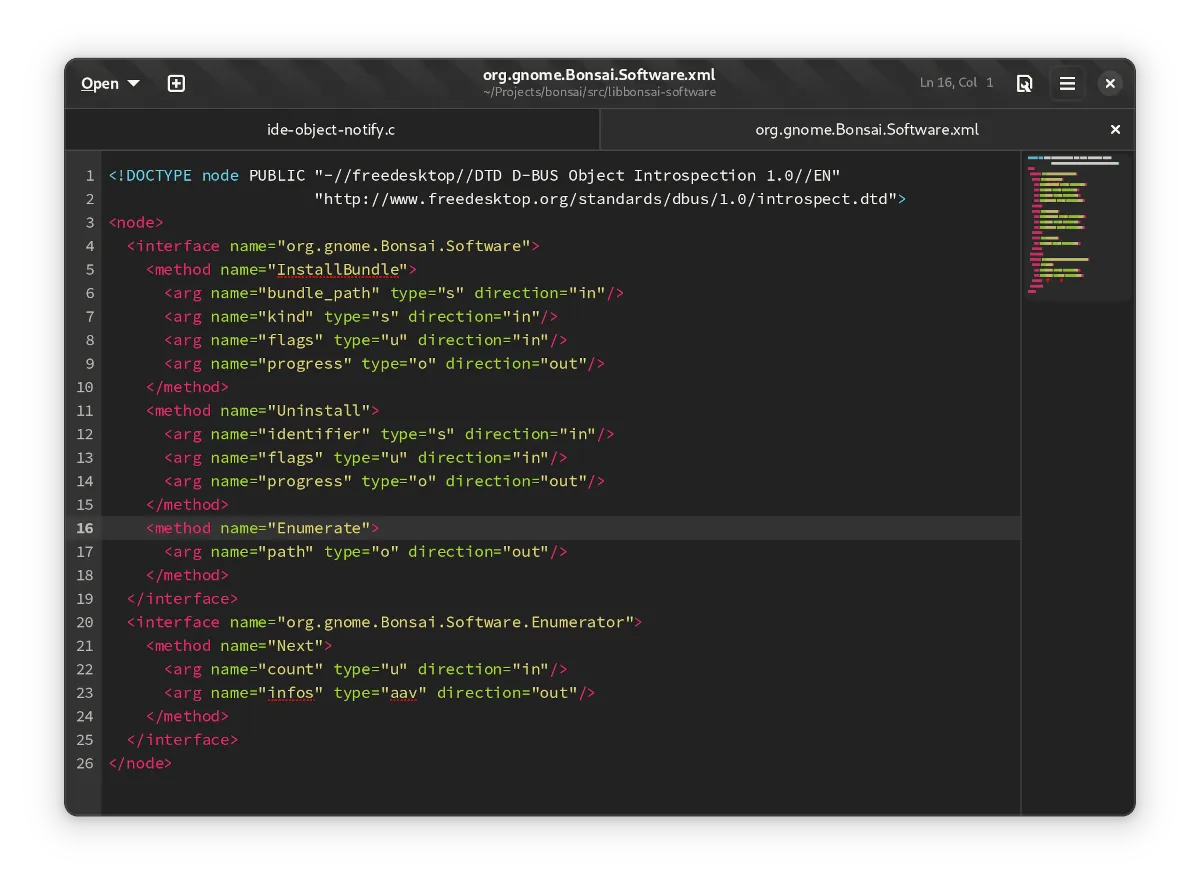The image size is (1200, 887).
Task: Click the window title org.gnome.Bonsai.Software.xml
Action: 599,75
